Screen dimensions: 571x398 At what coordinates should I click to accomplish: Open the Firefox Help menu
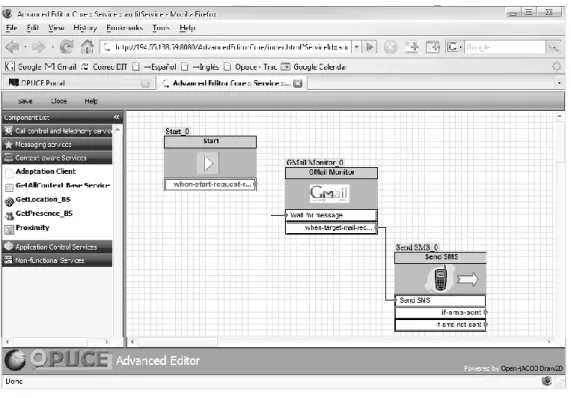(187, 28)
